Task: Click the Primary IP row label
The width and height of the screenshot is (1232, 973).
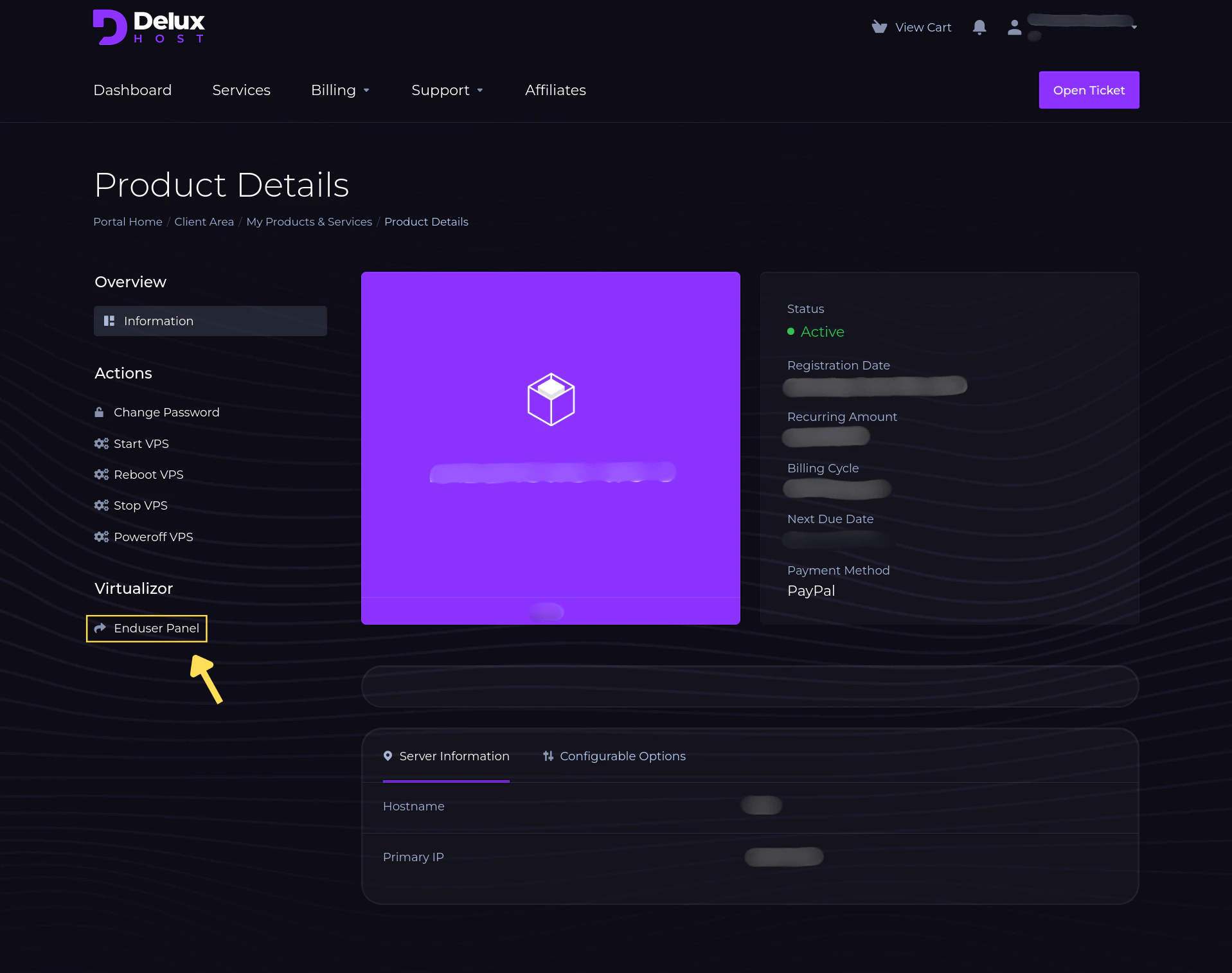Action: coord(413,857)
